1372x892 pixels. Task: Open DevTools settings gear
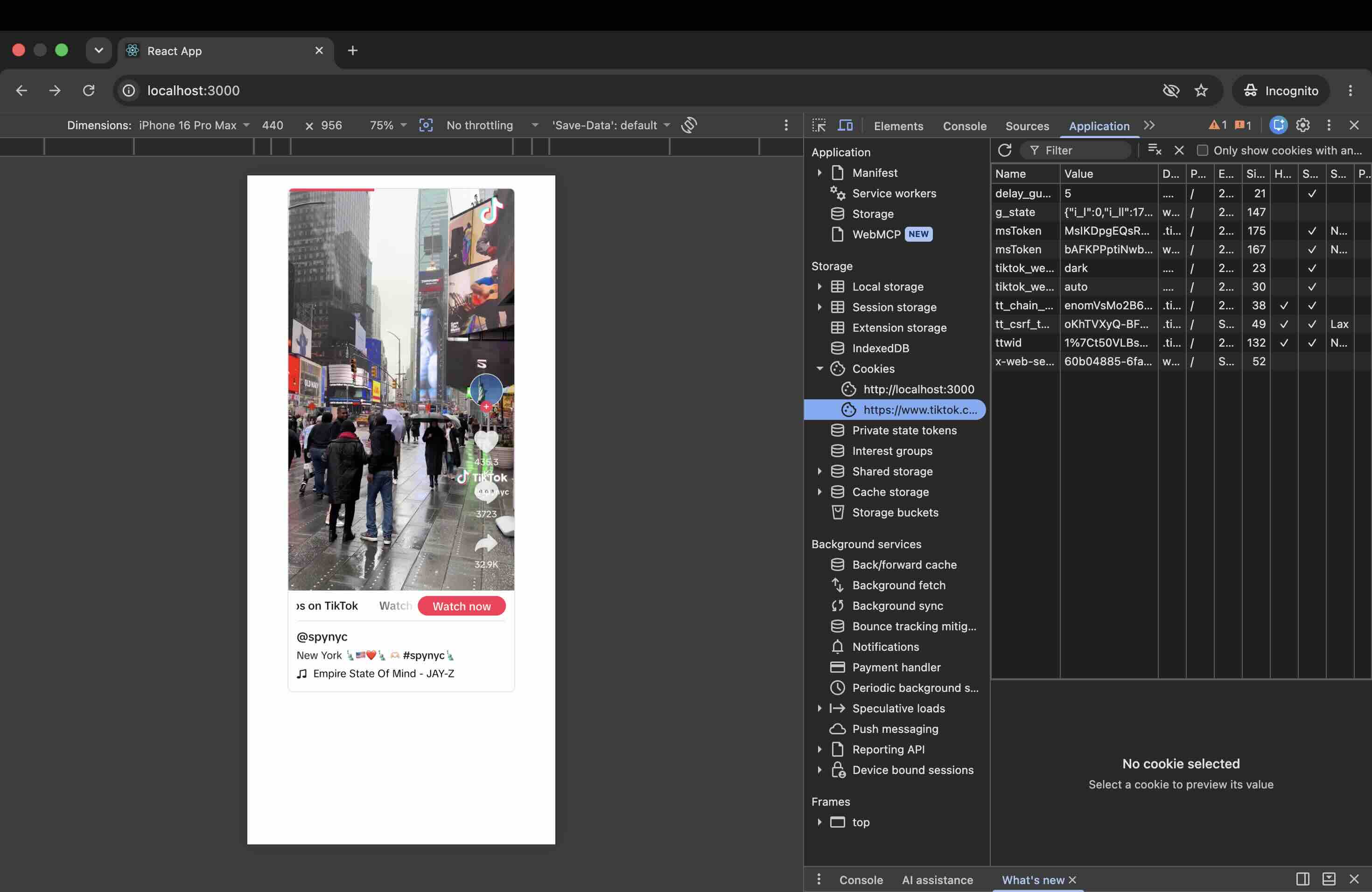1303,125
